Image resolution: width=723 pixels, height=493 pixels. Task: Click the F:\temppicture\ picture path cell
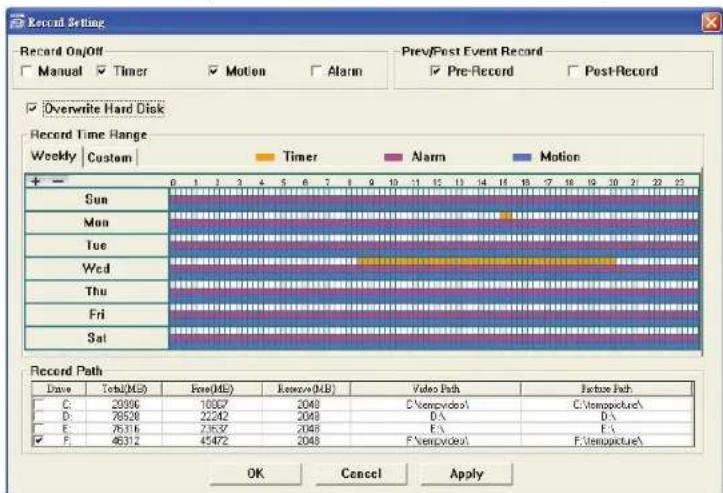pos(608,440)
